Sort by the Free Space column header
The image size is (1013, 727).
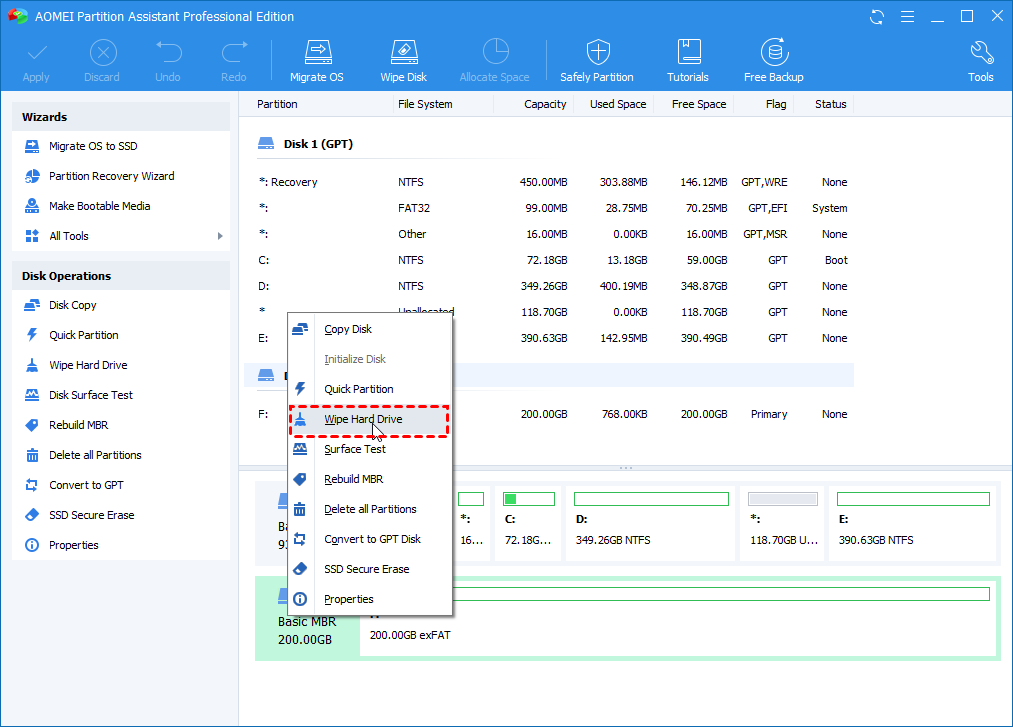point(699,104)
